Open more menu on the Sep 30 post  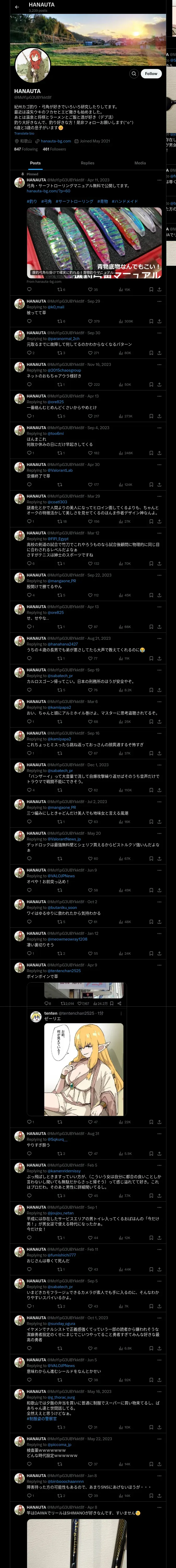(x=160, y=333)
